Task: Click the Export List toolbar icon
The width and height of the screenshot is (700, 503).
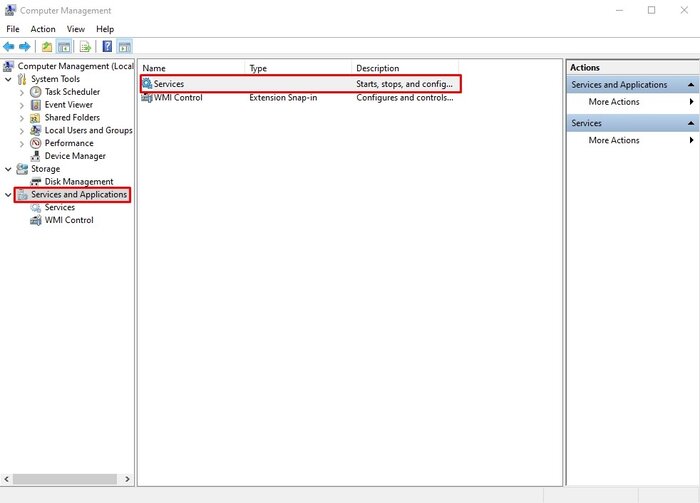Action: [x=85, y=46]
